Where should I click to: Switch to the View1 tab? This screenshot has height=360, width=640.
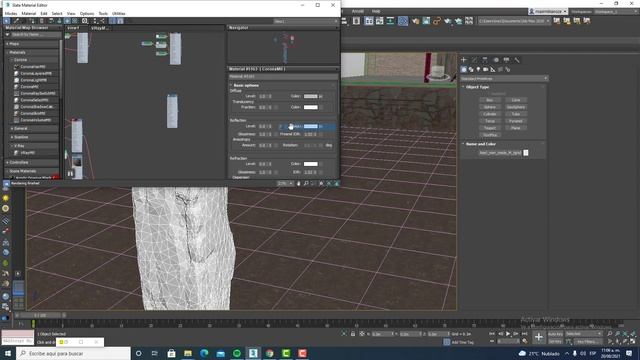pos(73,28)
